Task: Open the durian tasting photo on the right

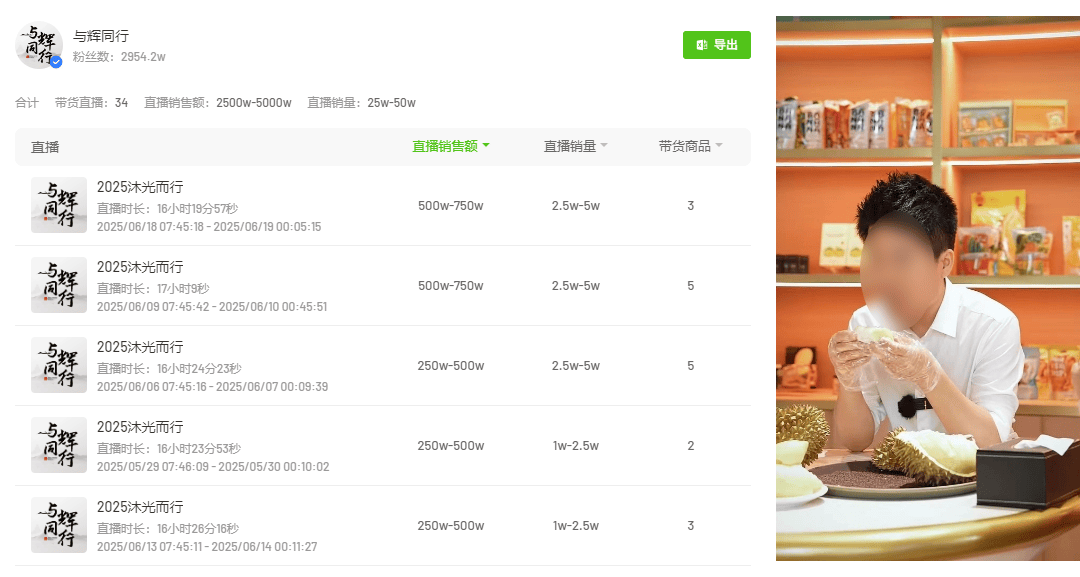Action: (928, 288)
